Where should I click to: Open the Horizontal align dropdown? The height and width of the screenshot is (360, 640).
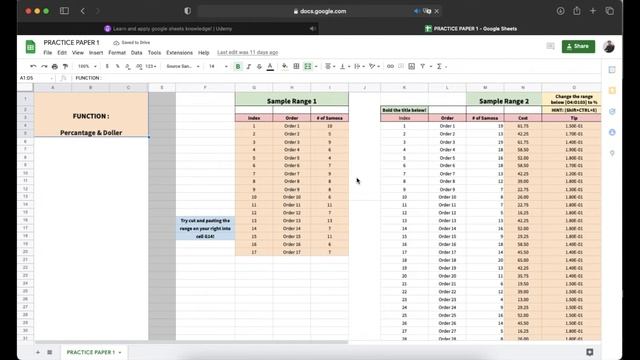[330, 66]
